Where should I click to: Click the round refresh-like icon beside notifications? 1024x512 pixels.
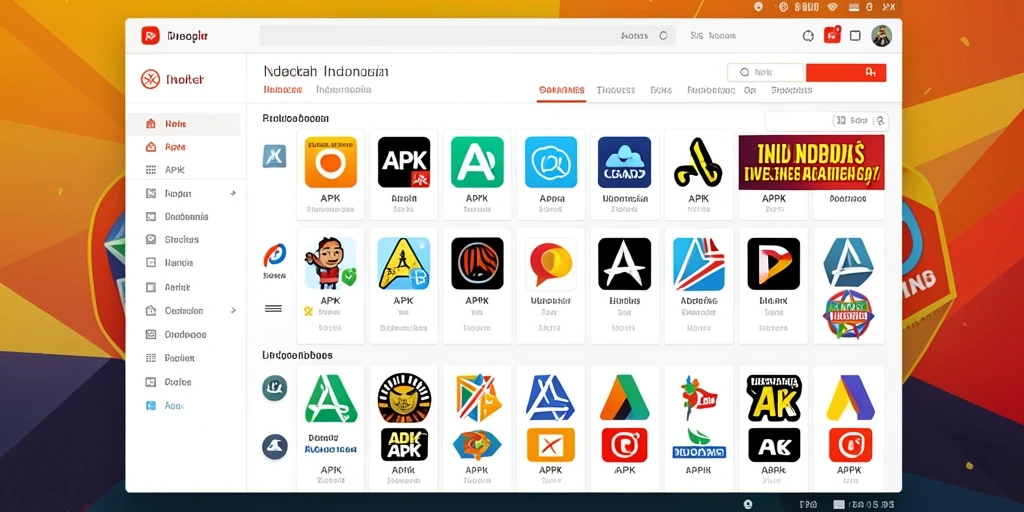point(808,37)
